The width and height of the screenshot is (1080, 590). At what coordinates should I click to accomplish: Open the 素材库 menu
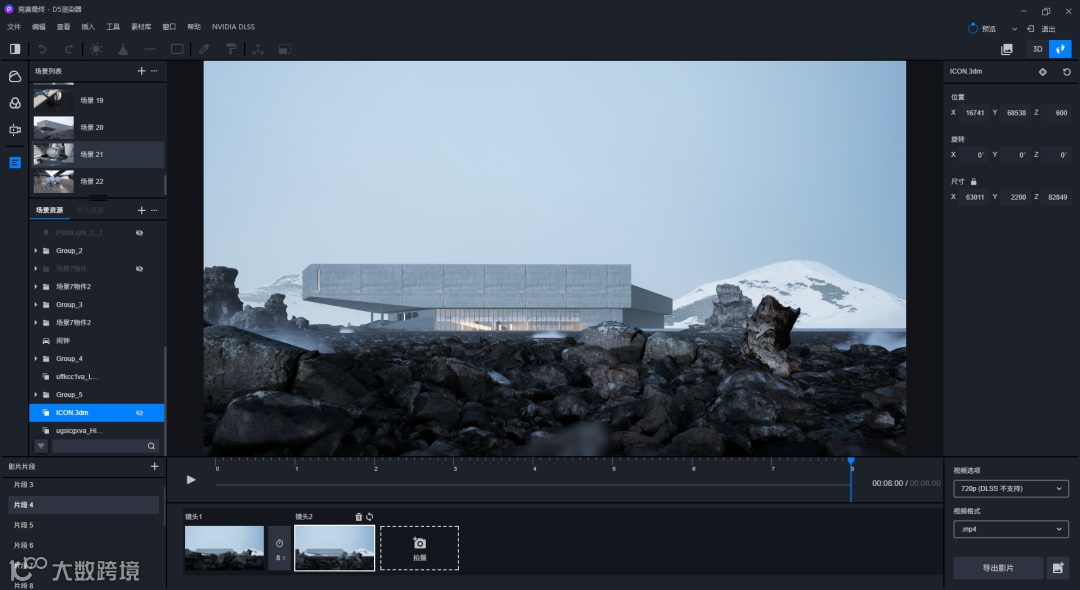pyautogui.click(x=141, y=27)
